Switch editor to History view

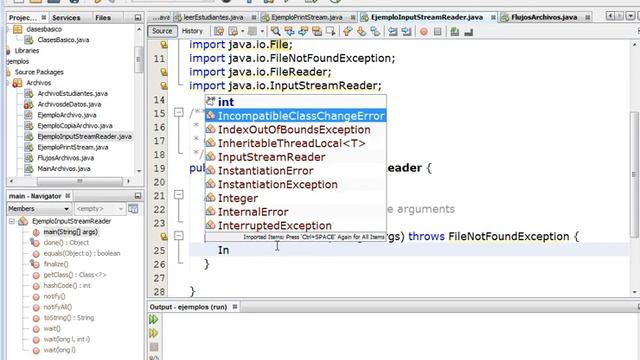pyautogui.click(x=192, y=31)
